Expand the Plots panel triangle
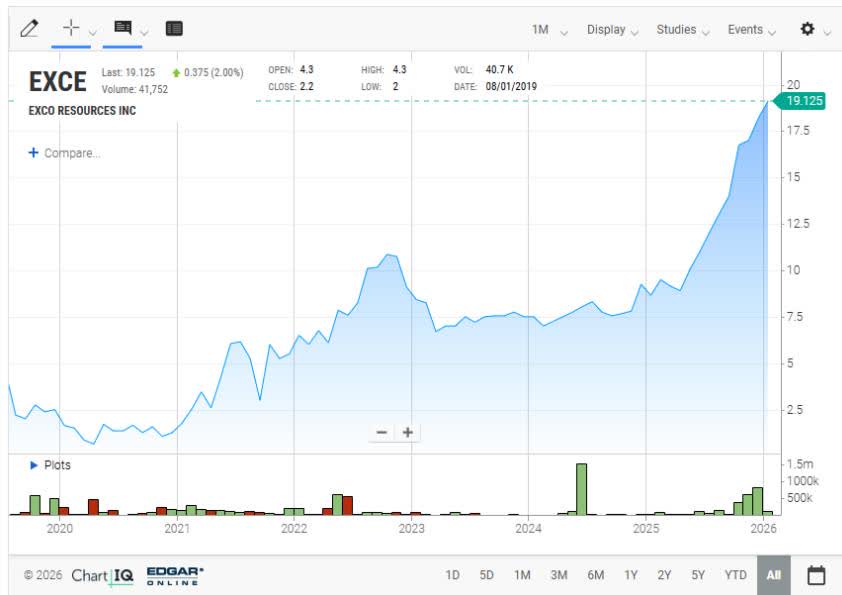The width and height of the screenshot is (842, 595). coord(34,465)
